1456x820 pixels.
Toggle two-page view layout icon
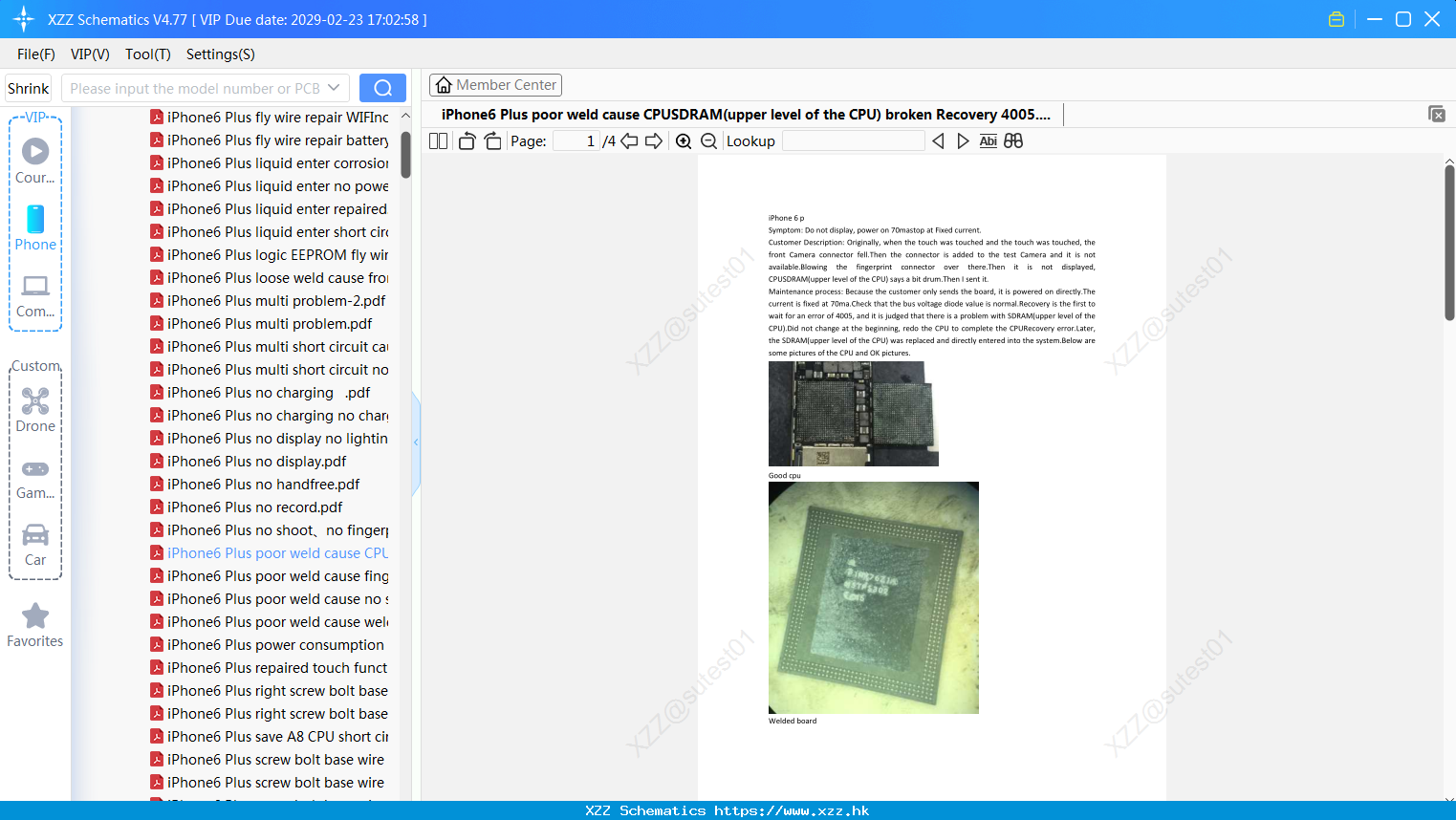click(438, 141)
